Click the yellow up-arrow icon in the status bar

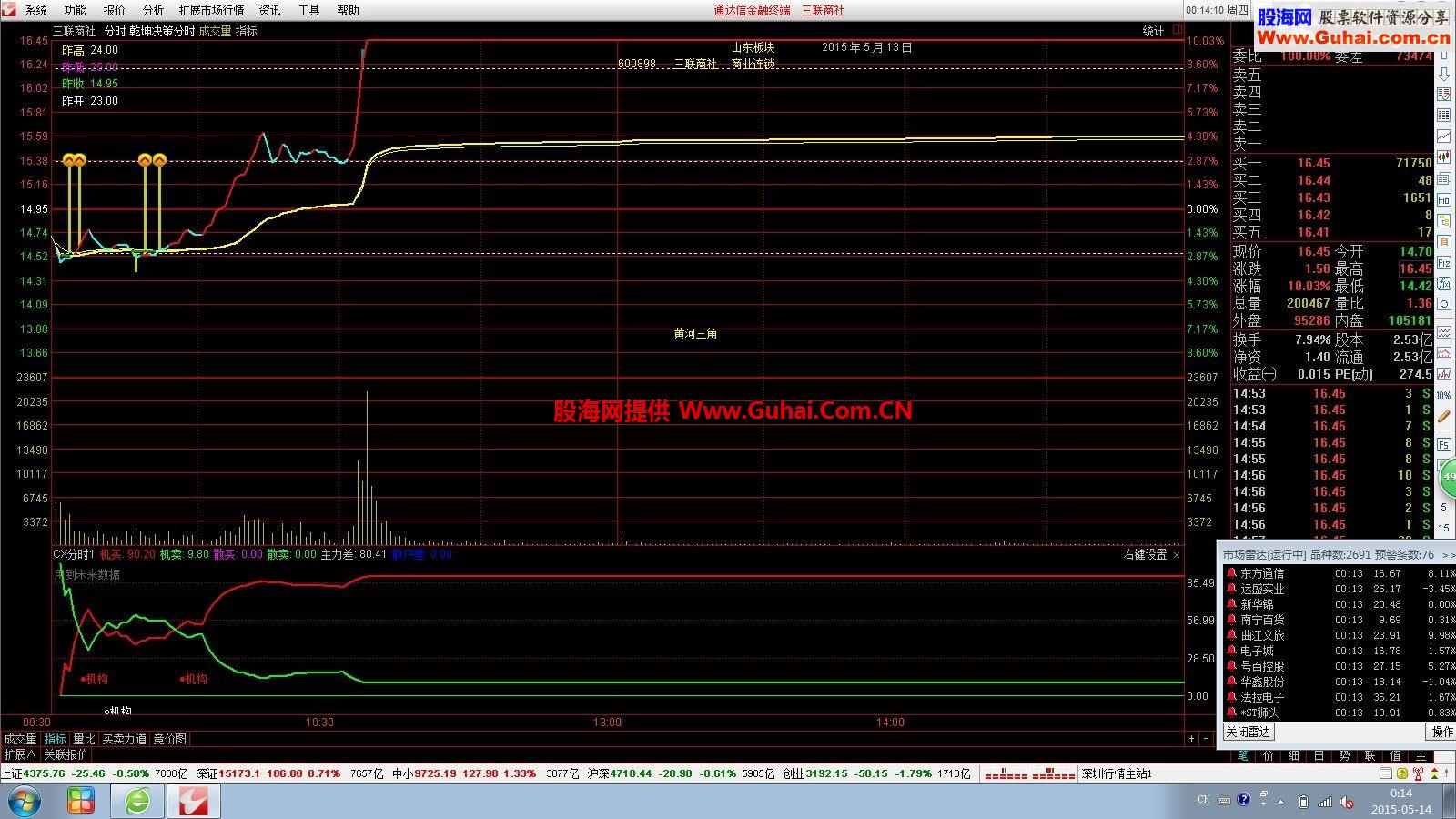[1402, 773]
